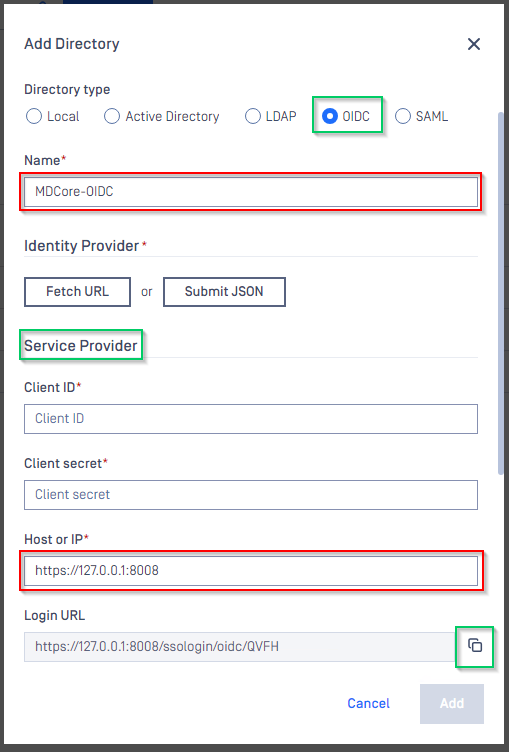Click the dialog's vertical scrollbar
Viewport: 509px width, 752px height.
pos(501,294)
